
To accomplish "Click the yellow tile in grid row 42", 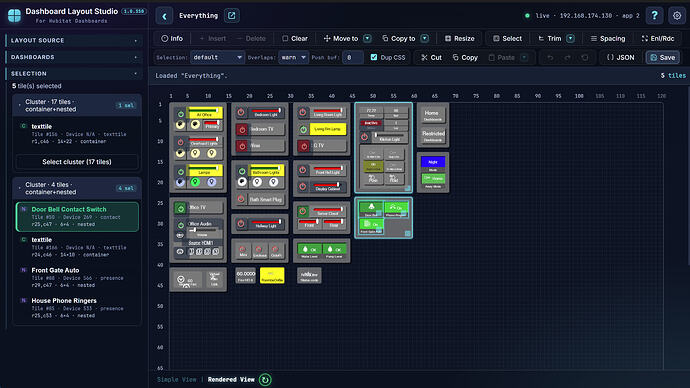I will [272, 275].
